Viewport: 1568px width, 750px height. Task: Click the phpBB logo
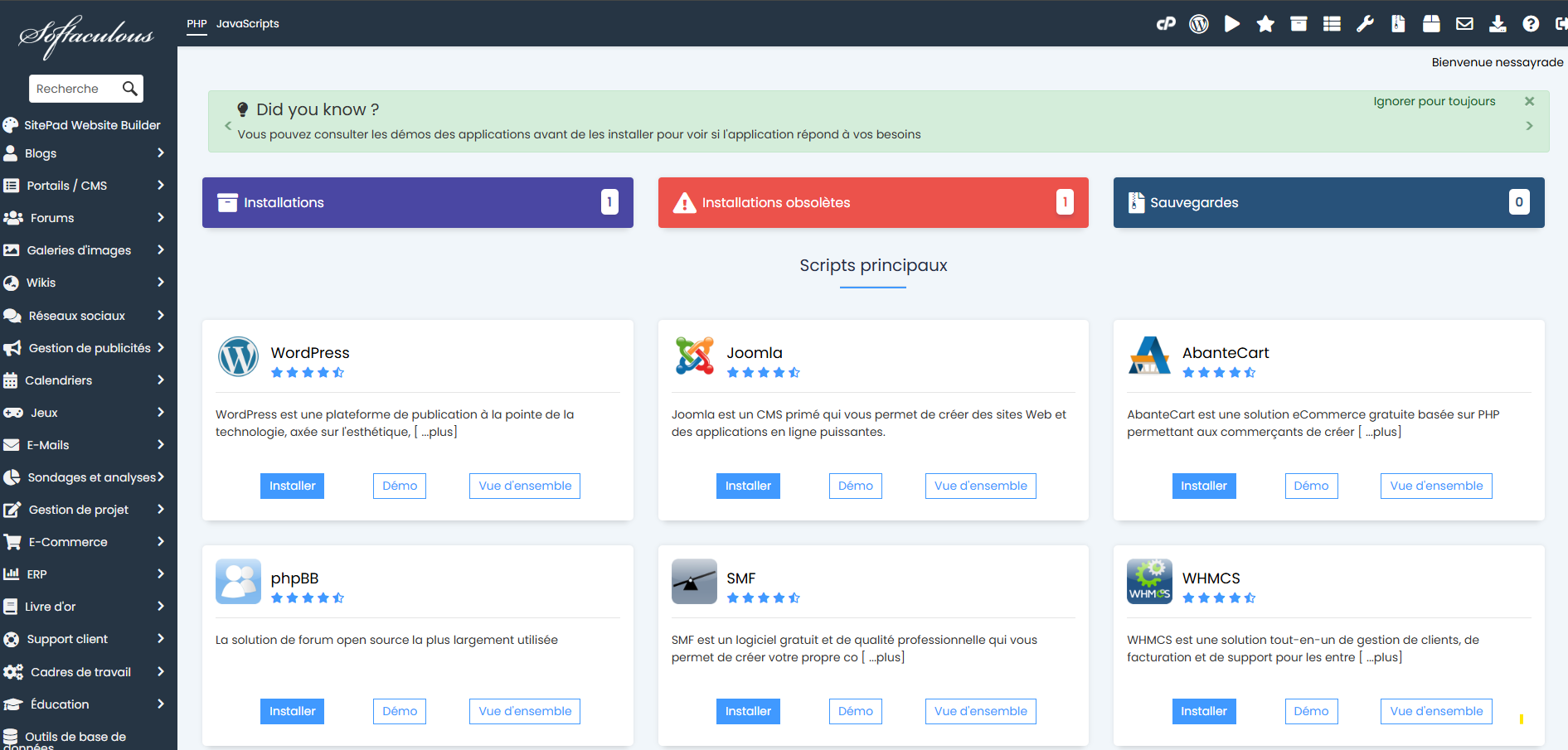pos(238,581)
